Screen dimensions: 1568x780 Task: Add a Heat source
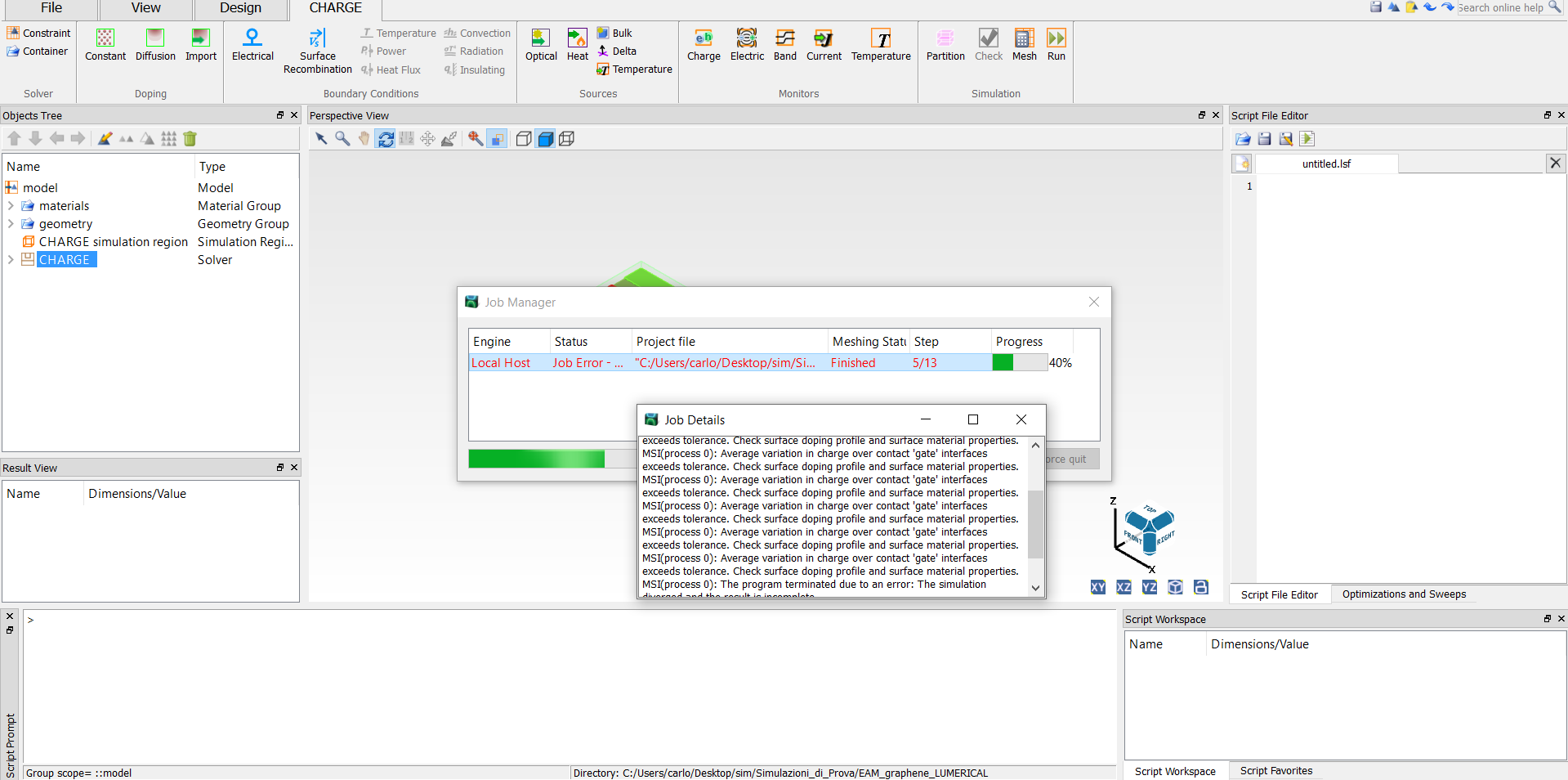coord(578,44)
